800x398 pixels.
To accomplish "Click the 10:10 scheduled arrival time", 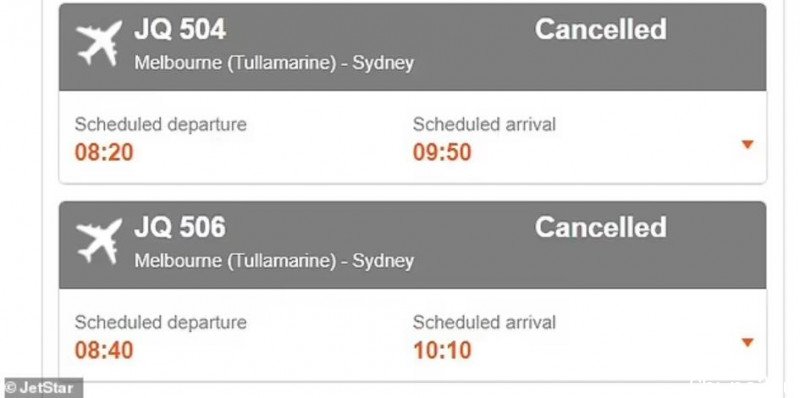I will [x=442, y=351].
